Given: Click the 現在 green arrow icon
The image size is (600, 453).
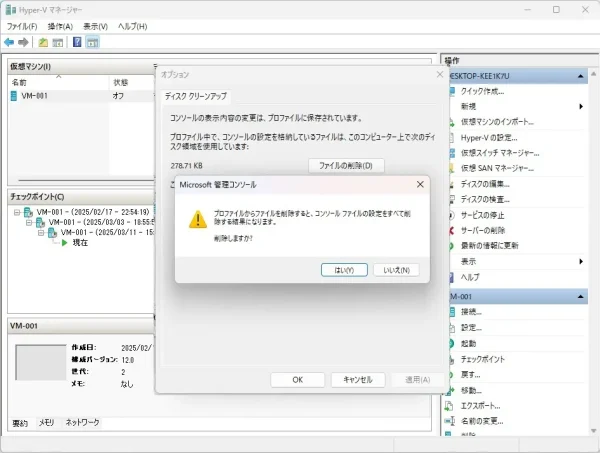Looking at the screenshot, I should [64, 243].
